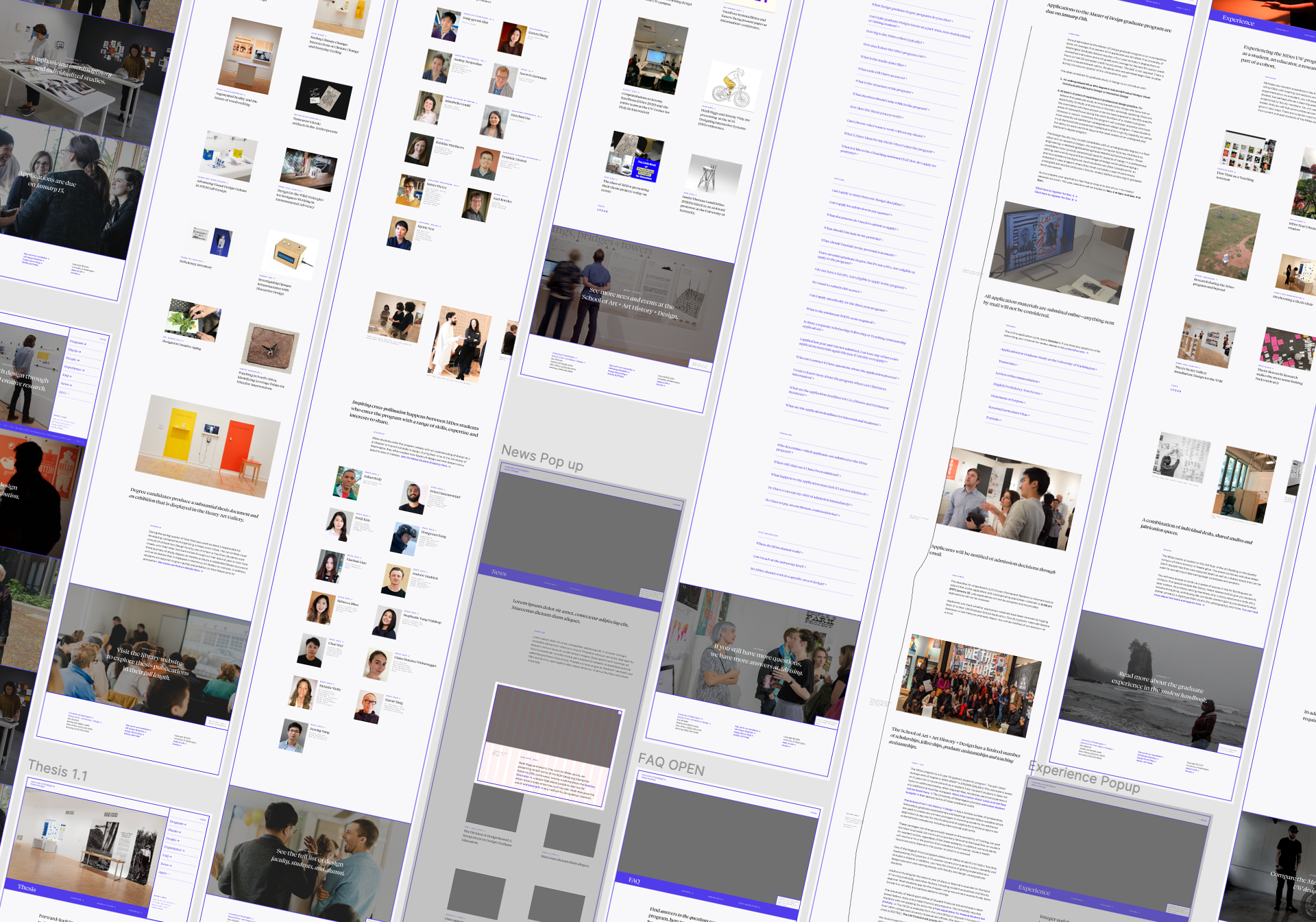Select 'All application materials are submitted online' heading

click(1049, 311)
